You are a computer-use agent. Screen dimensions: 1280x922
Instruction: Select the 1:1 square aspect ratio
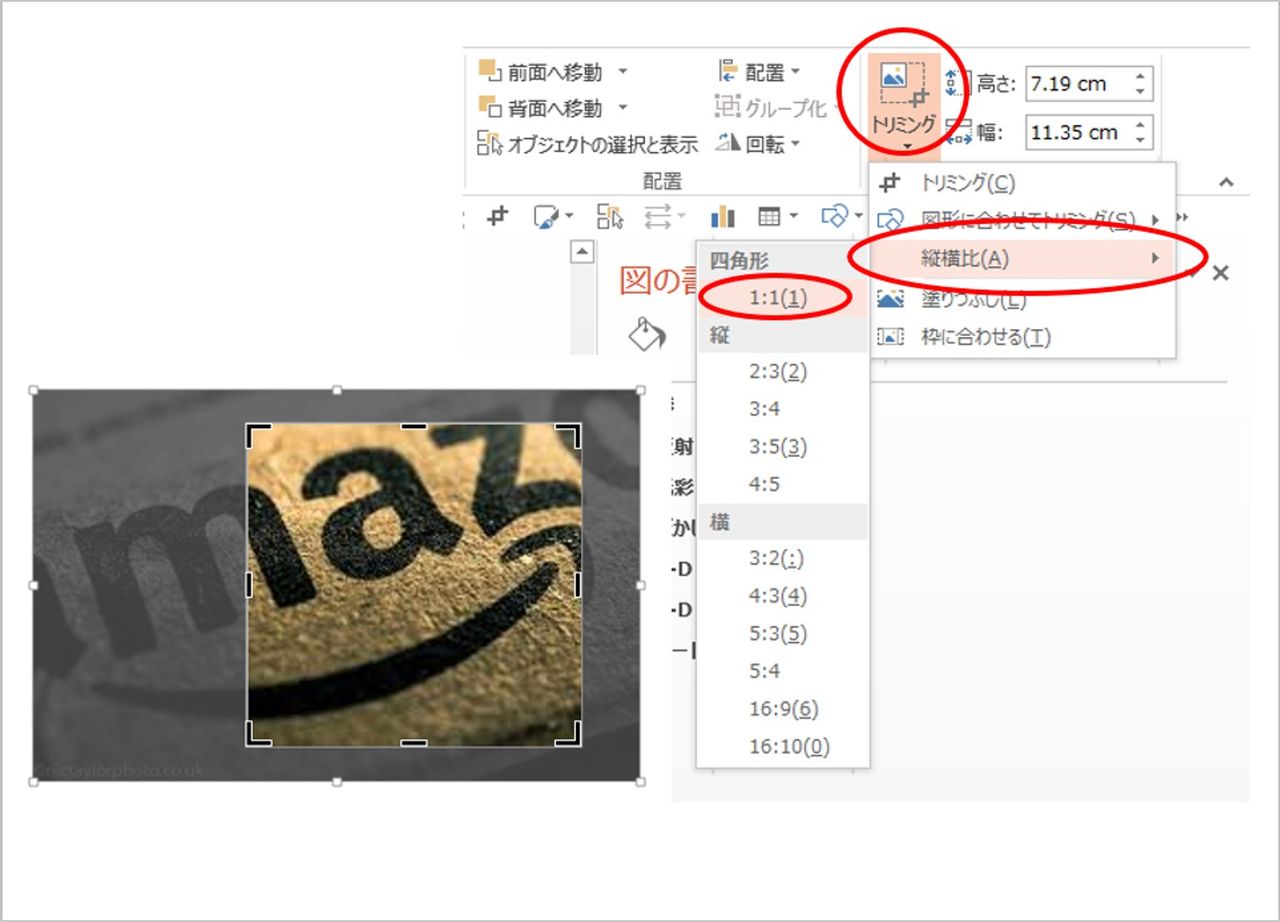tap(782, 297)
